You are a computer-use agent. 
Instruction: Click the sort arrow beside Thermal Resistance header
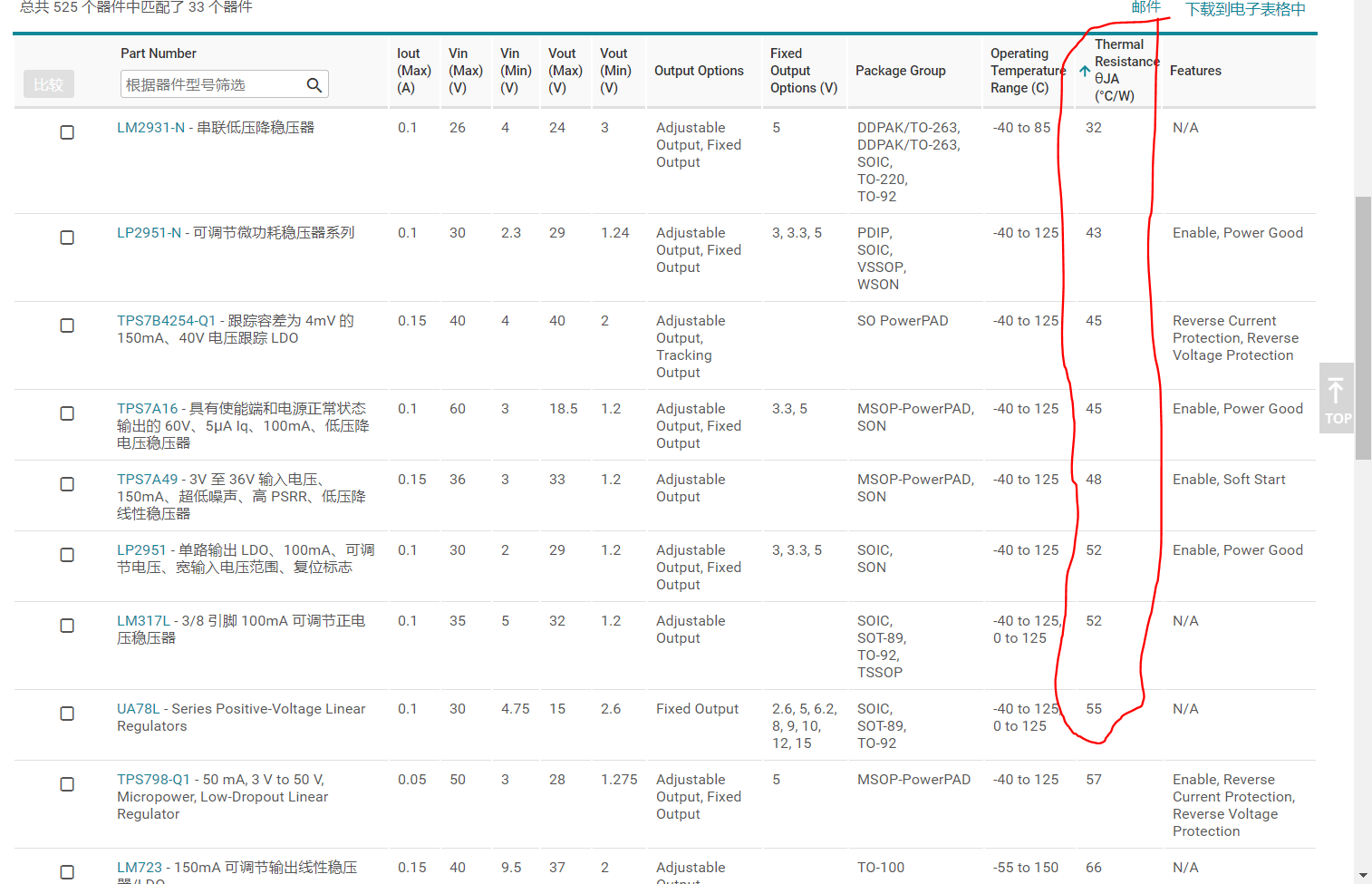coord(1085,71)
